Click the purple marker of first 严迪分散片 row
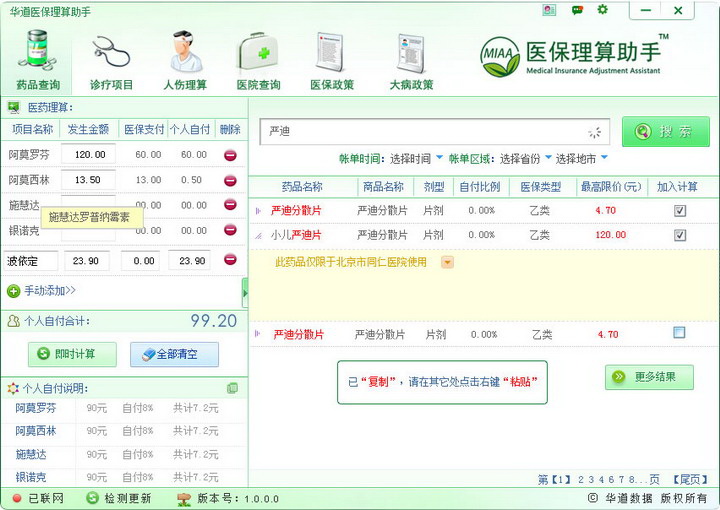Image resolution: width=720 pixels, height=510 pixels. click(258, 211)
